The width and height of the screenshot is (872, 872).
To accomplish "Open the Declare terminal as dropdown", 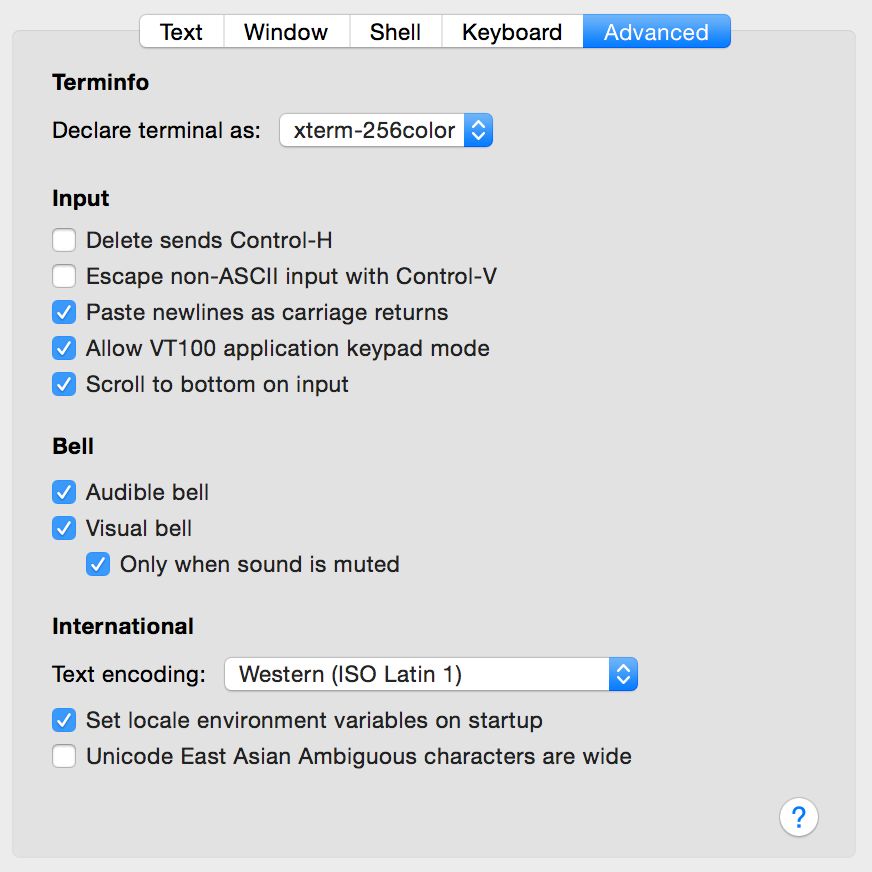I will pyautogui.click(x=386, y=130).
